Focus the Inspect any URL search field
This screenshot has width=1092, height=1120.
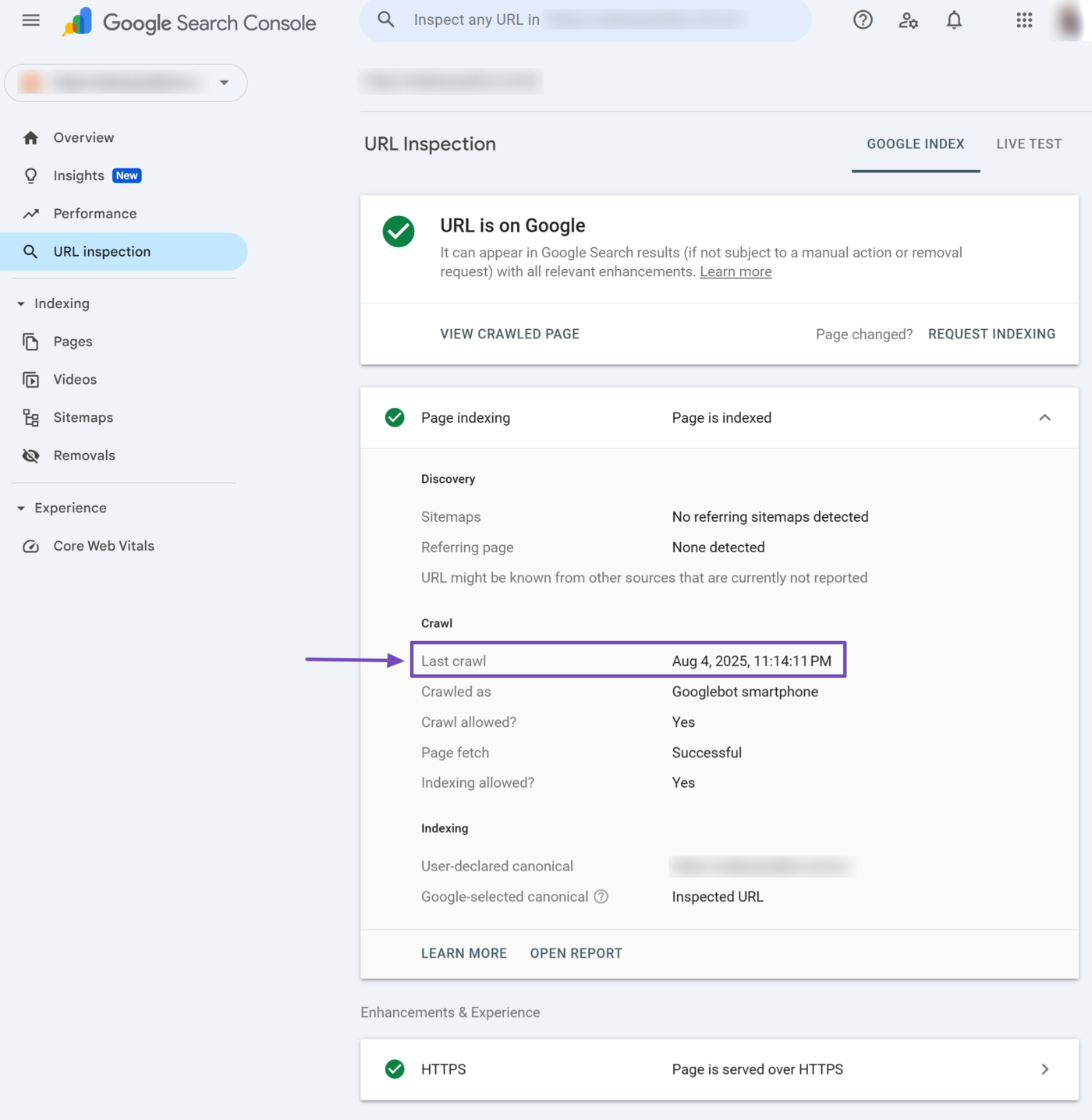coord(585,20)
